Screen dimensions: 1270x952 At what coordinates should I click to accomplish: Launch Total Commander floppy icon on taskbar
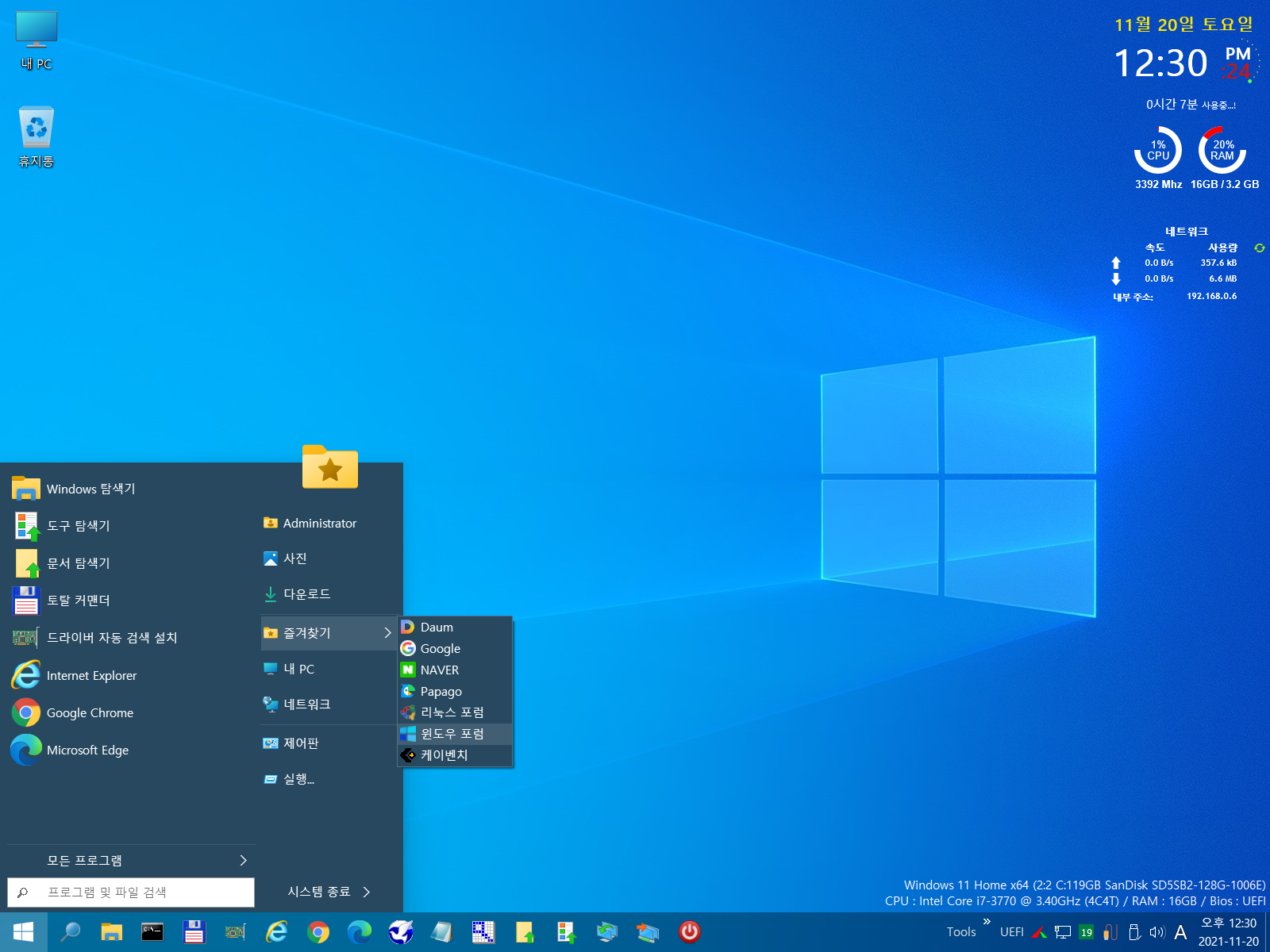point(194,932)
